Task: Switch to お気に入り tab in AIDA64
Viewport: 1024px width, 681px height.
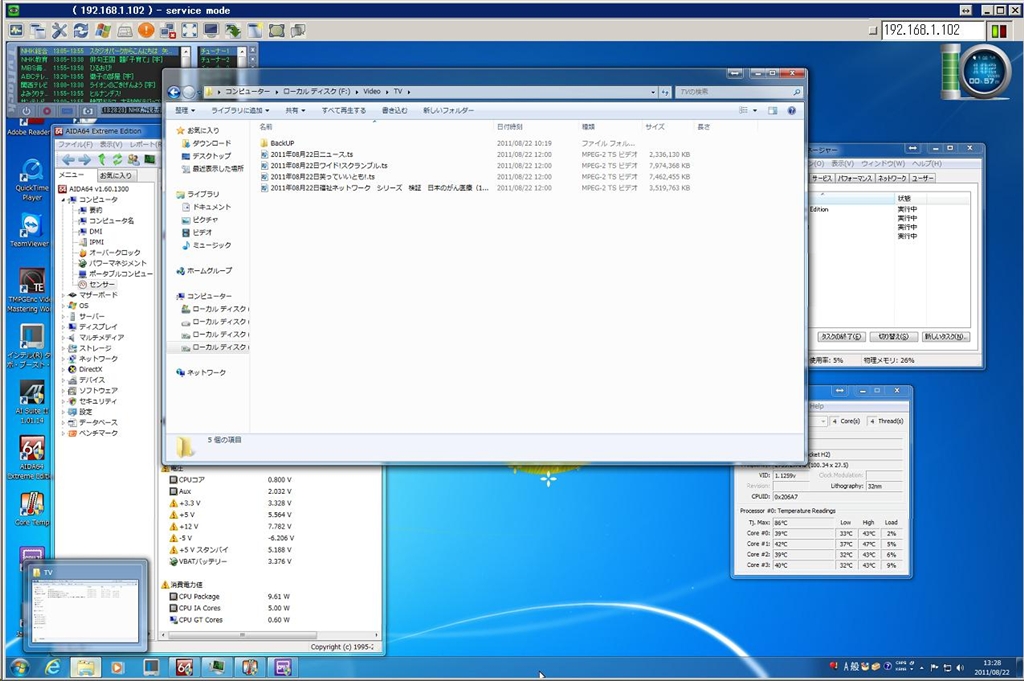Action: [115, 175]
